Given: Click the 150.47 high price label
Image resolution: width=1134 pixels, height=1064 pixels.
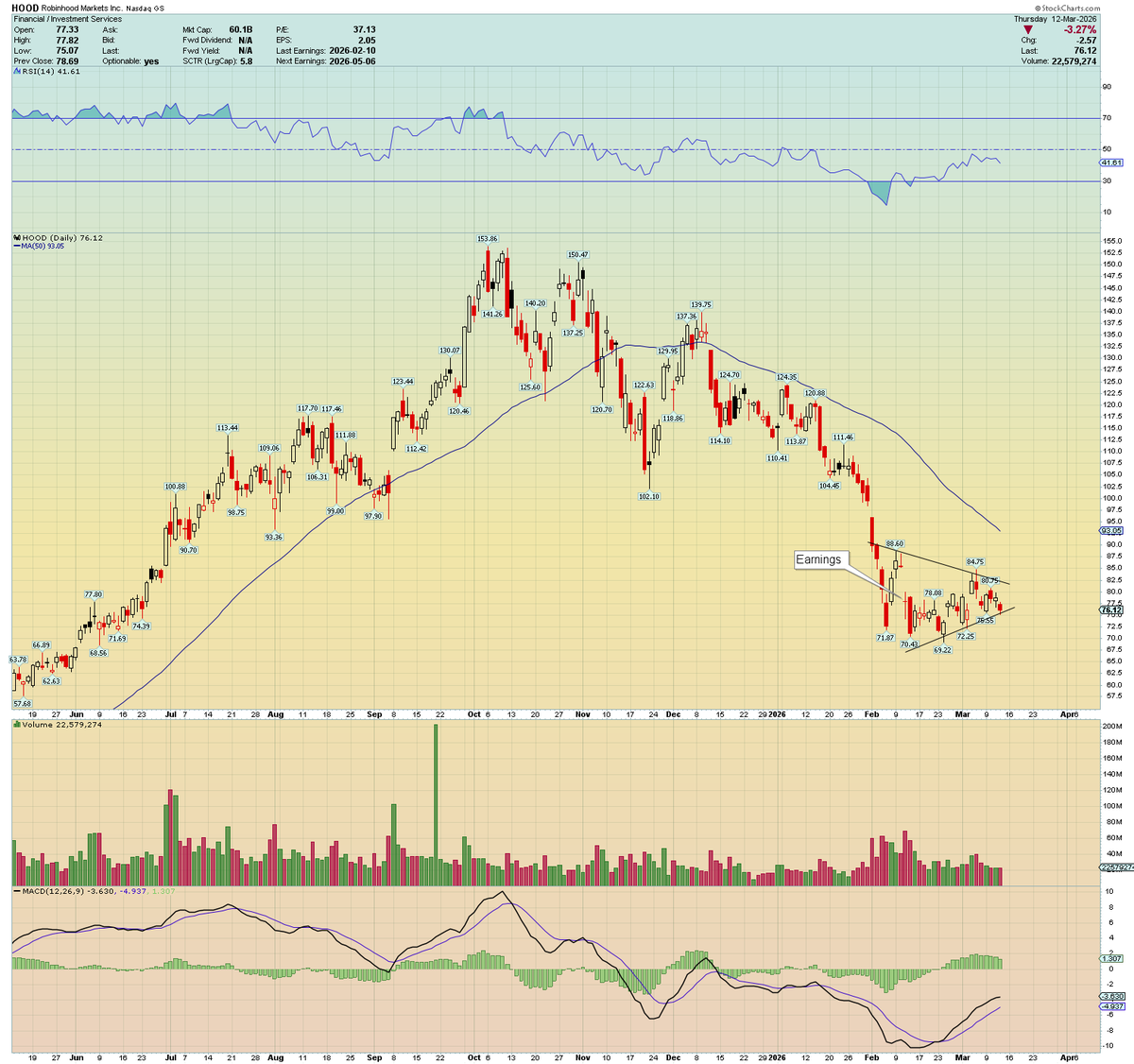Looking at the screenshot, I should [x=577, y=255].
